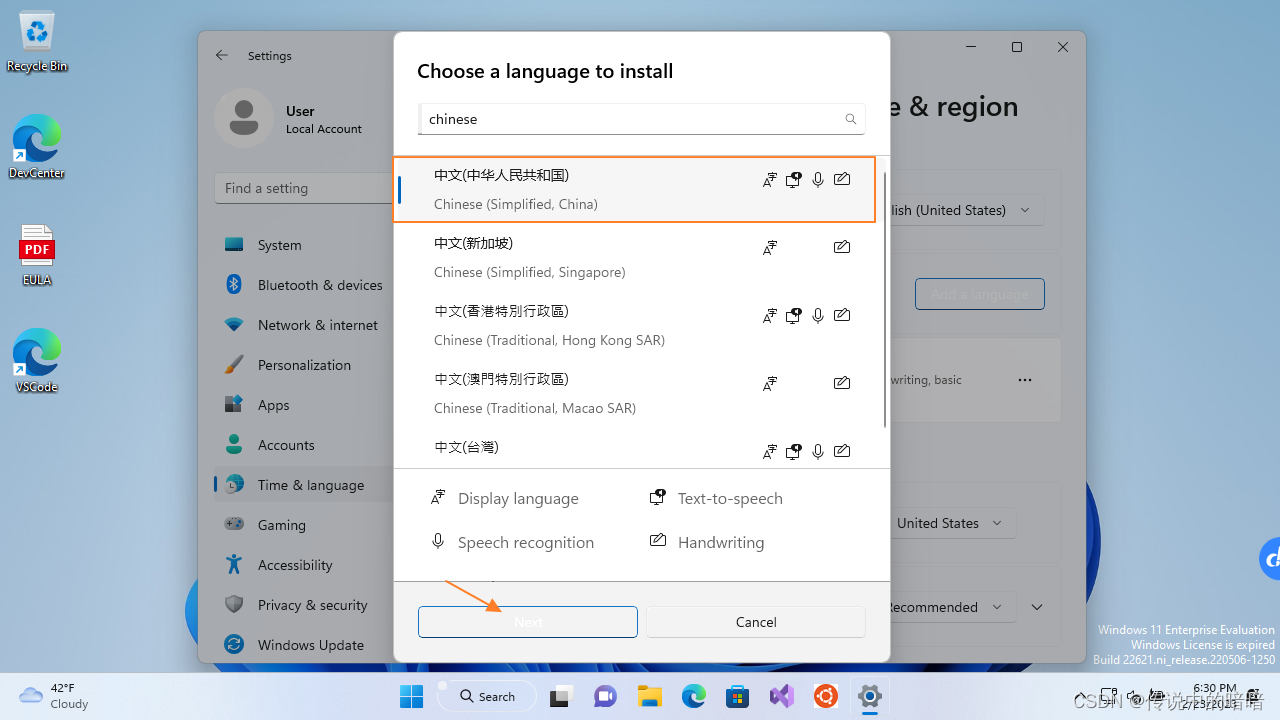Open Apps settings
Viewport: 1280px width, 720px height.
click(x=304, y=405)
